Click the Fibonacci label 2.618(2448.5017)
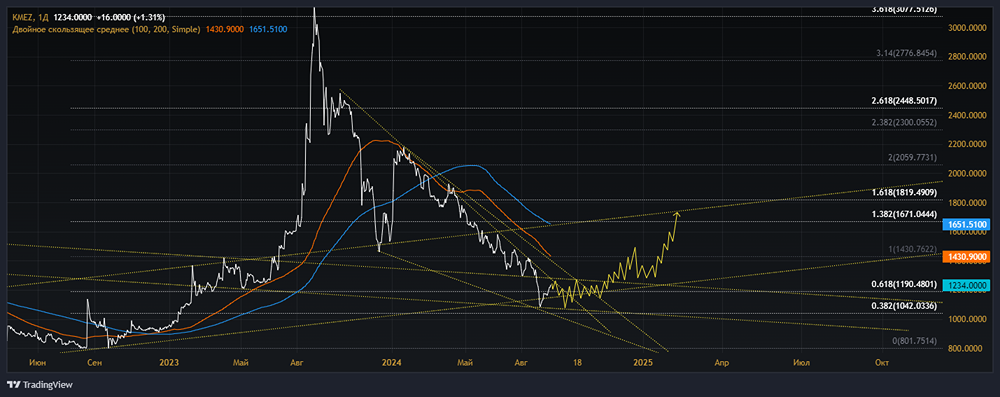Viewport: 1000px width, 397px height. (x=904, y=101)
